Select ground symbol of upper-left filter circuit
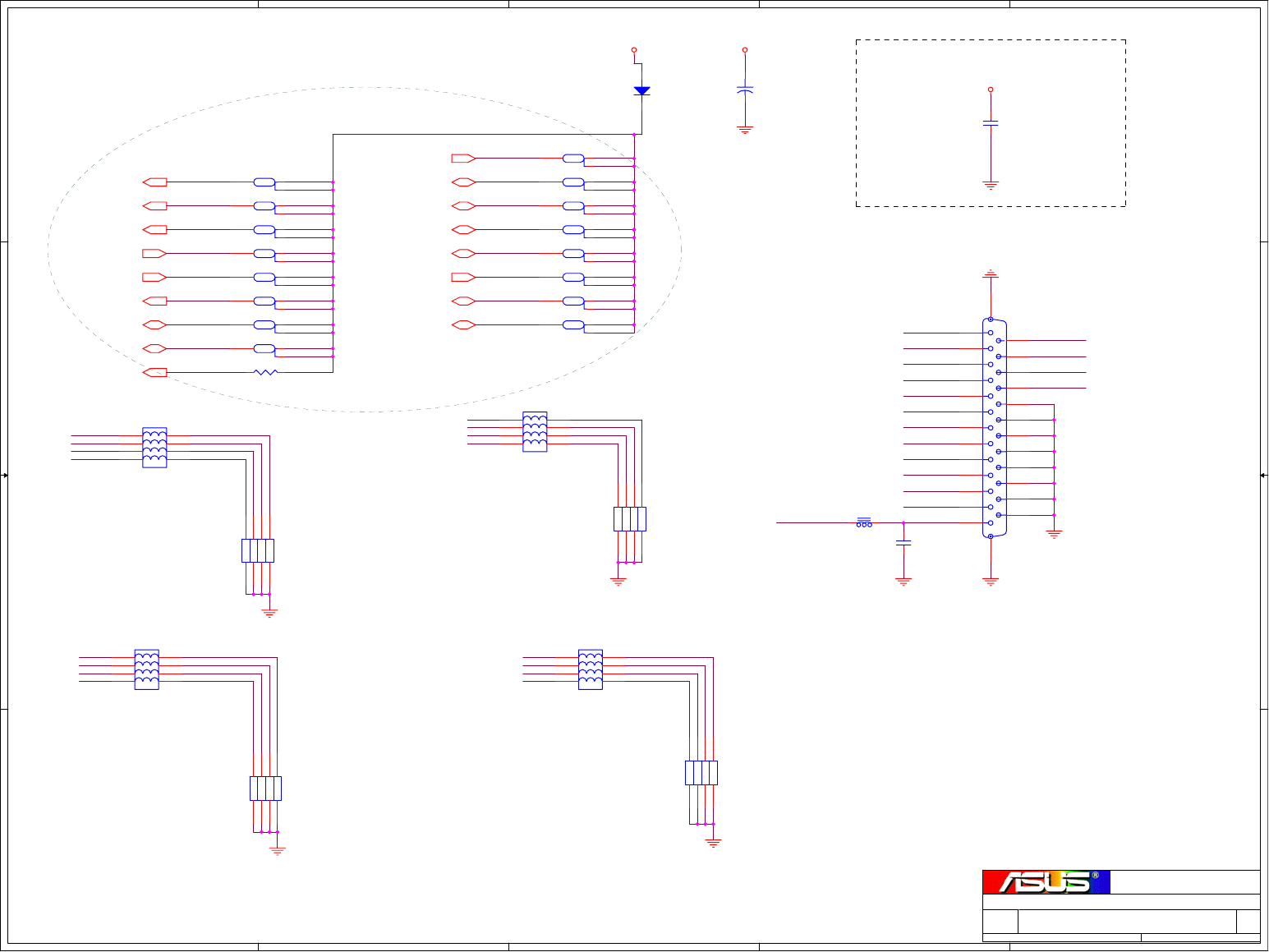The width and height of the screenshot is (1269, 952). coord(269,613)
